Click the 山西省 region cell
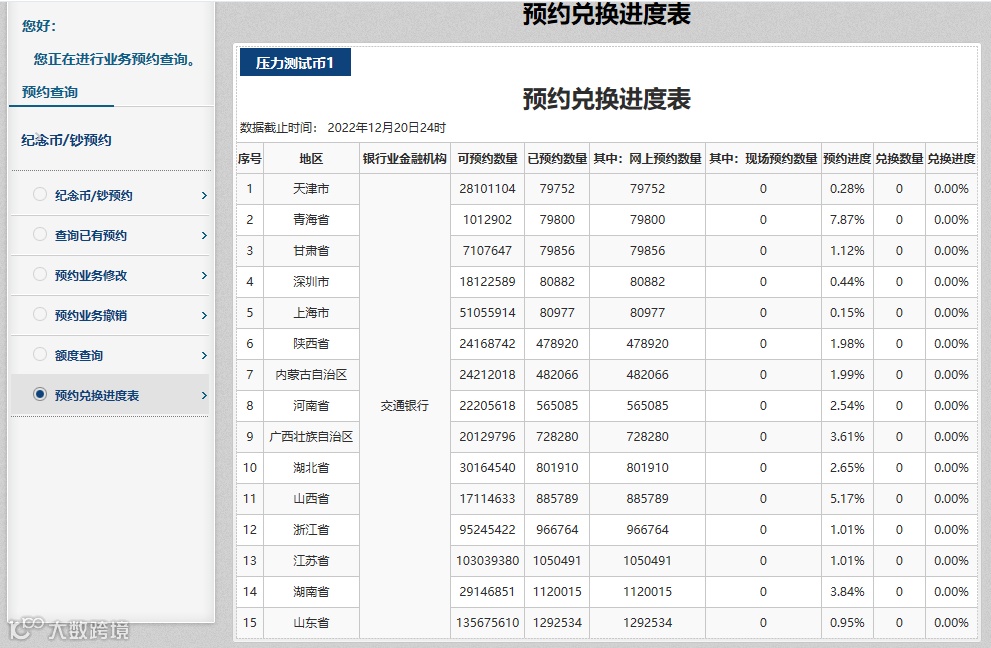Screen dimensions: 991x648 click(x=311, y=498)
